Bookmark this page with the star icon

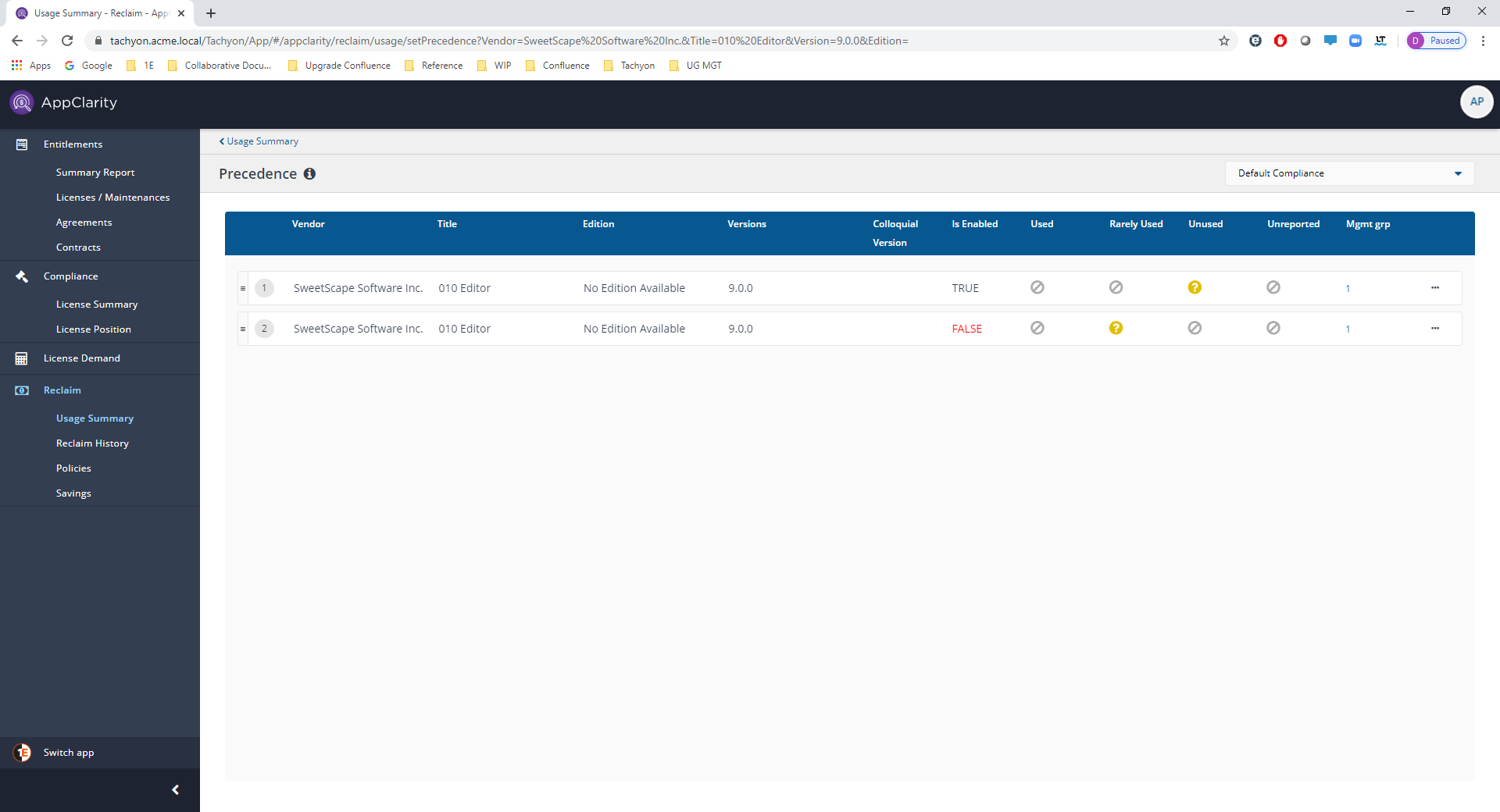pyautogui.click(x=1224, y=41)
